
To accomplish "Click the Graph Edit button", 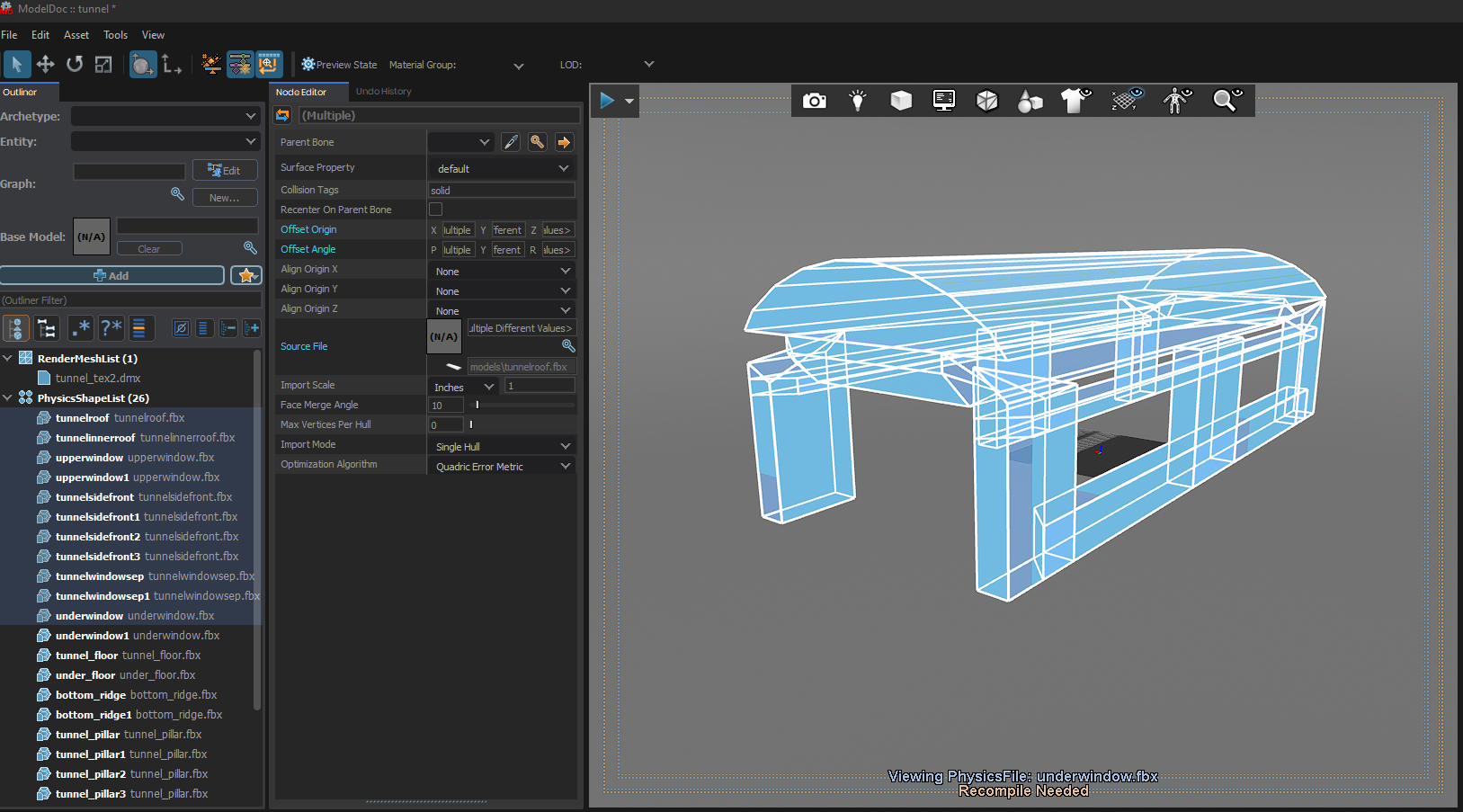I will 225,170.
